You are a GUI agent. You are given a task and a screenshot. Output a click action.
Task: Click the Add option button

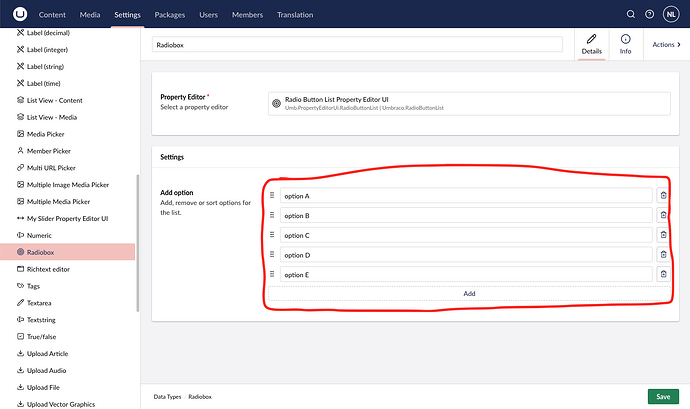[469, 293]
